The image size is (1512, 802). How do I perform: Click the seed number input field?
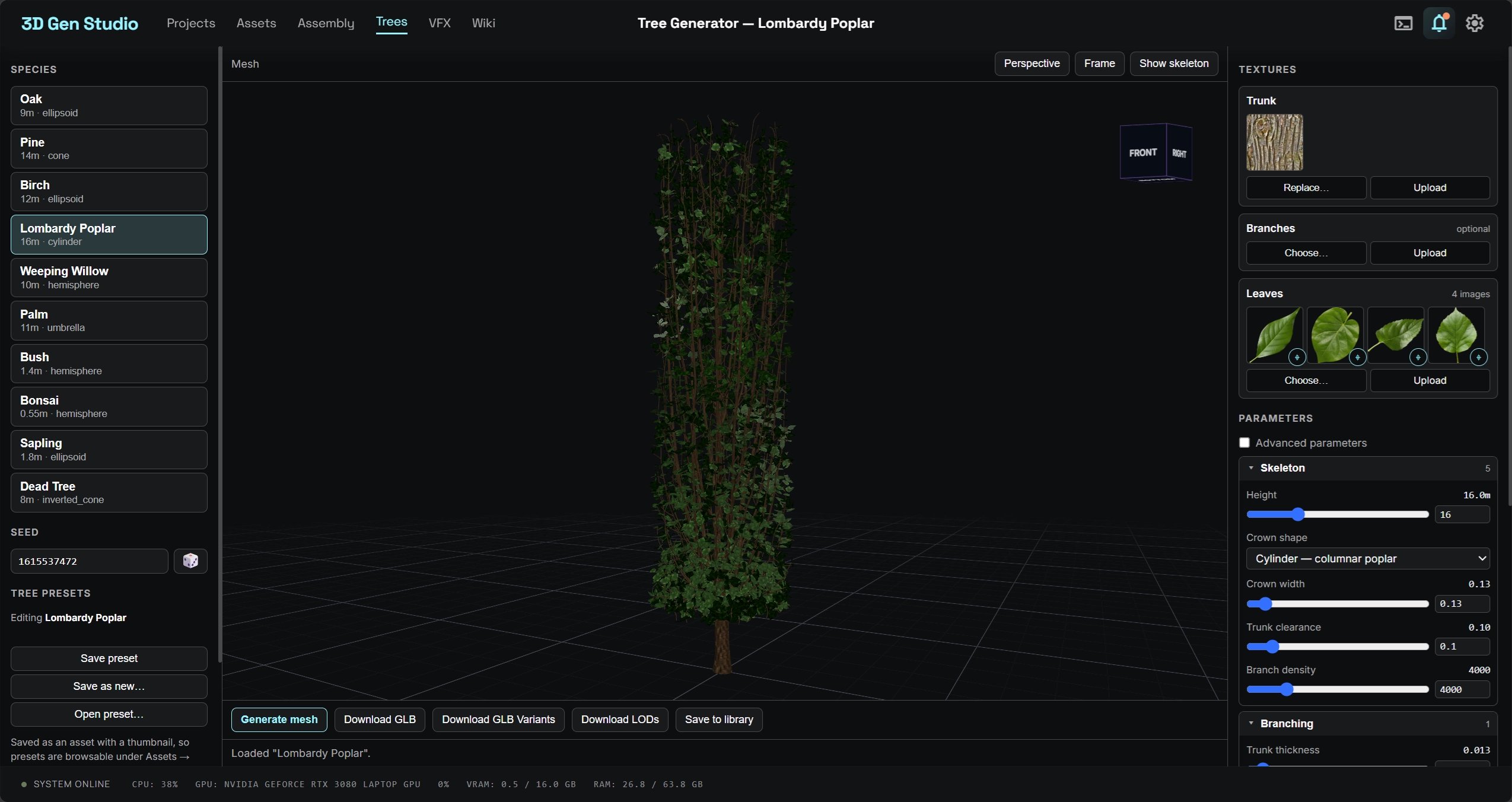(90, 561)
